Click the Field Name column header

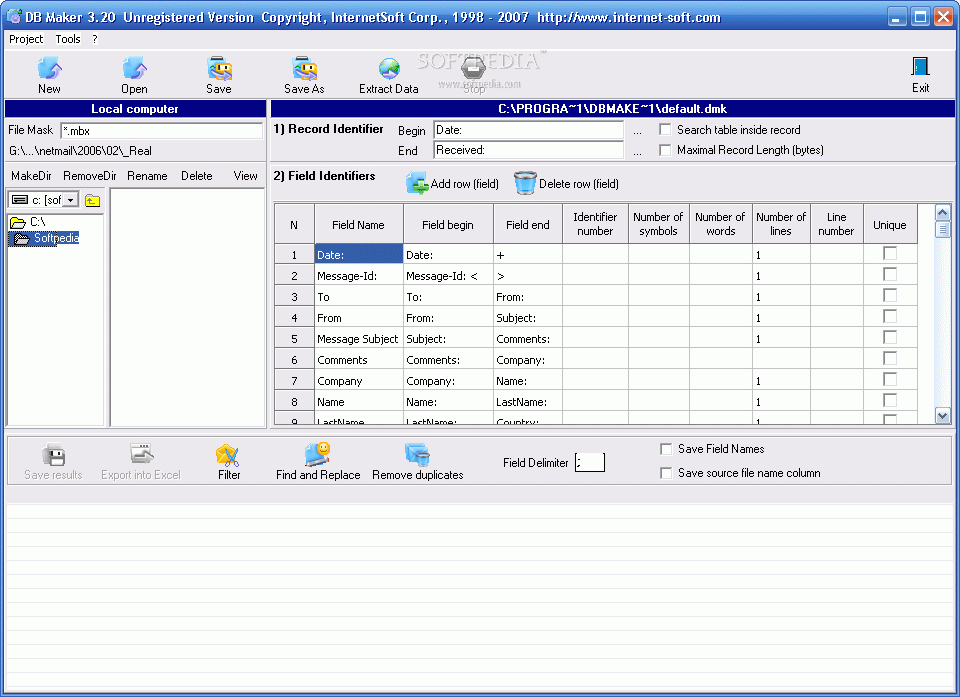pos(359,224)
